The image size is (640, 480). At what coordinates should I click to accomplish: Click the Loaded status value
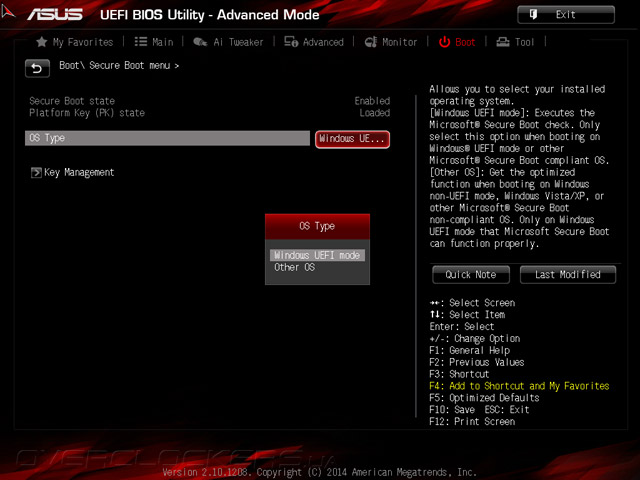pyautogui.click(x=375, y=113)
